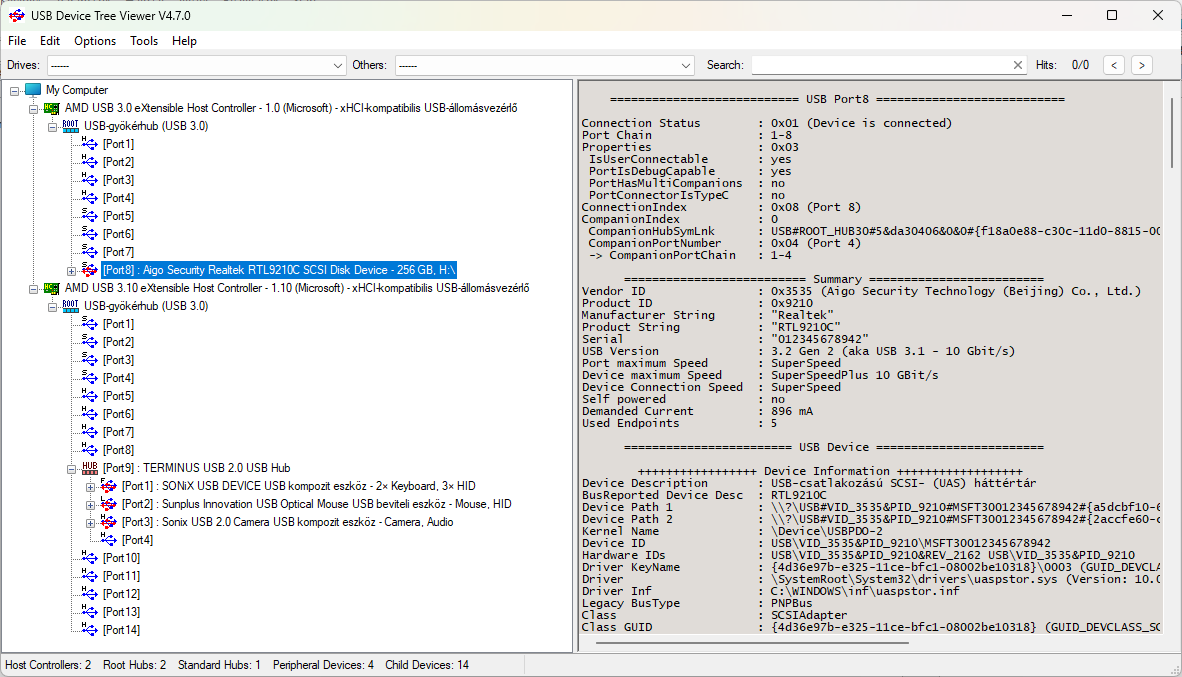This screenshot has height=677, width=1182.
Task: Click the Serial "012345678942" line
Action: point(724,339)
